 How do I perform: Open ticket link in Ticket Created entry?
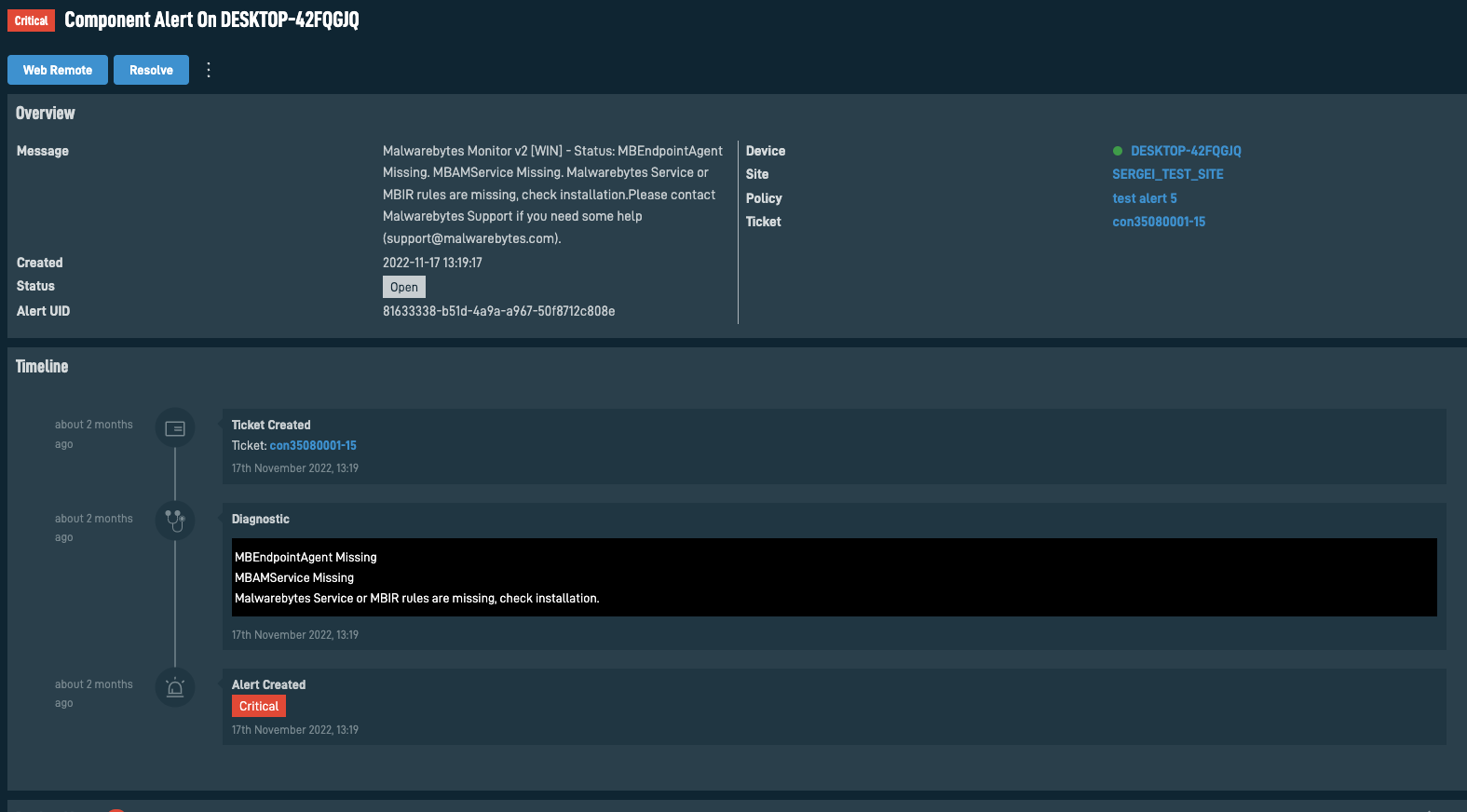313,446
